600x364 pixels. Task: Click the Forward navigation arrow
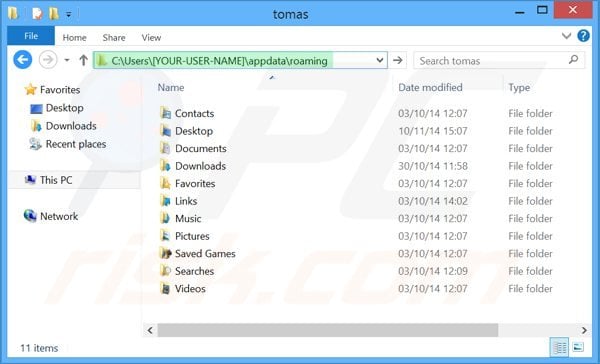(48, 60)
